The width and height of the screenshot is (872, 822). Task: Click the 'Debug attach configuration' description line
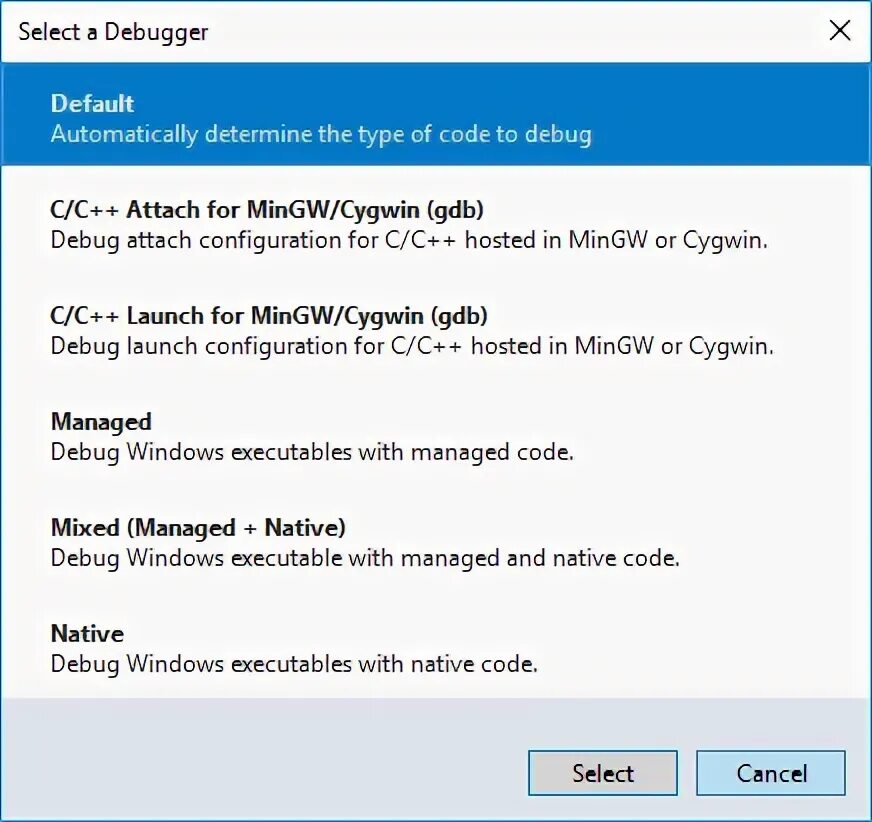pos(409,241)
